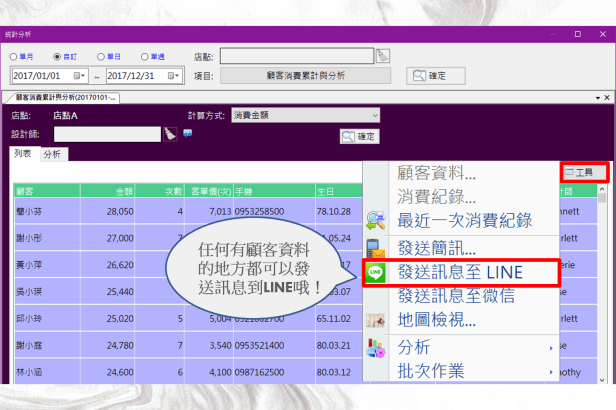Click the map view icon
This screenshot has height=410, width=616.
(376, 321)
